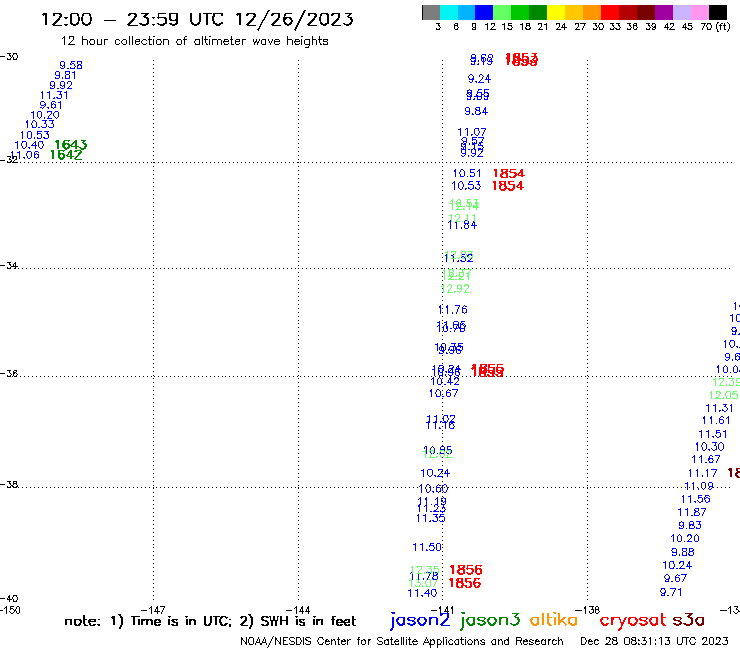Click the 'jason3' satellite legend label
740x650 pixels.
tap(490, 621)
